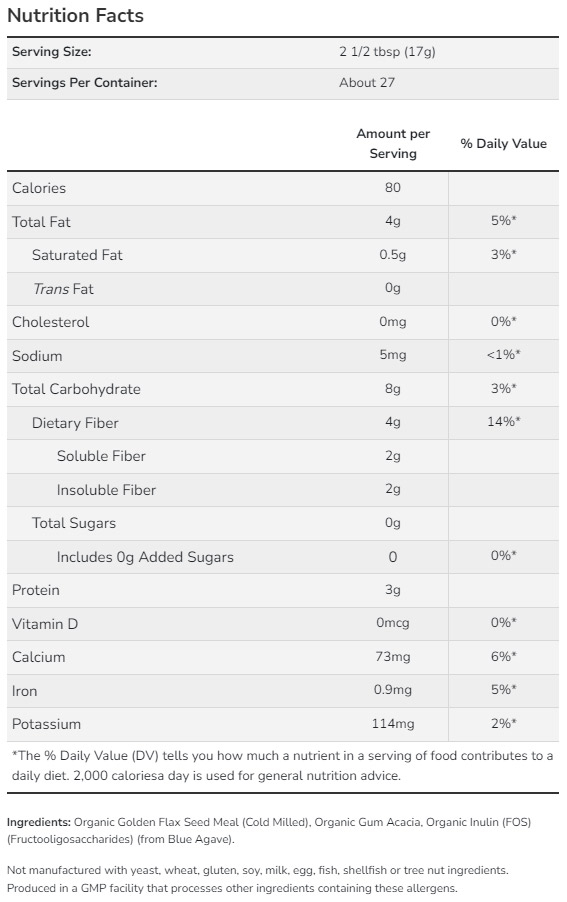Click the serving size value 2 1/2 tbsp (17g)
567x902 pixels.
387,52
